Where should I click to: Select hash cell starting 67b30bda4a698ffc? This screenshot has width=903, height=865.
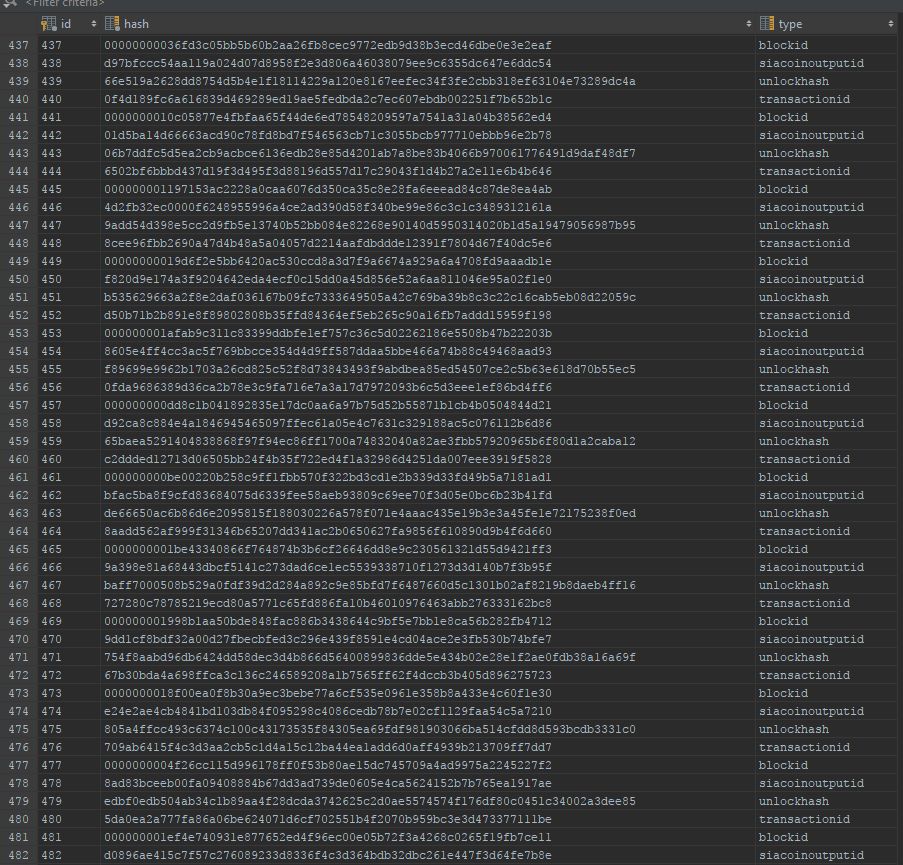[x=428, y=675]
